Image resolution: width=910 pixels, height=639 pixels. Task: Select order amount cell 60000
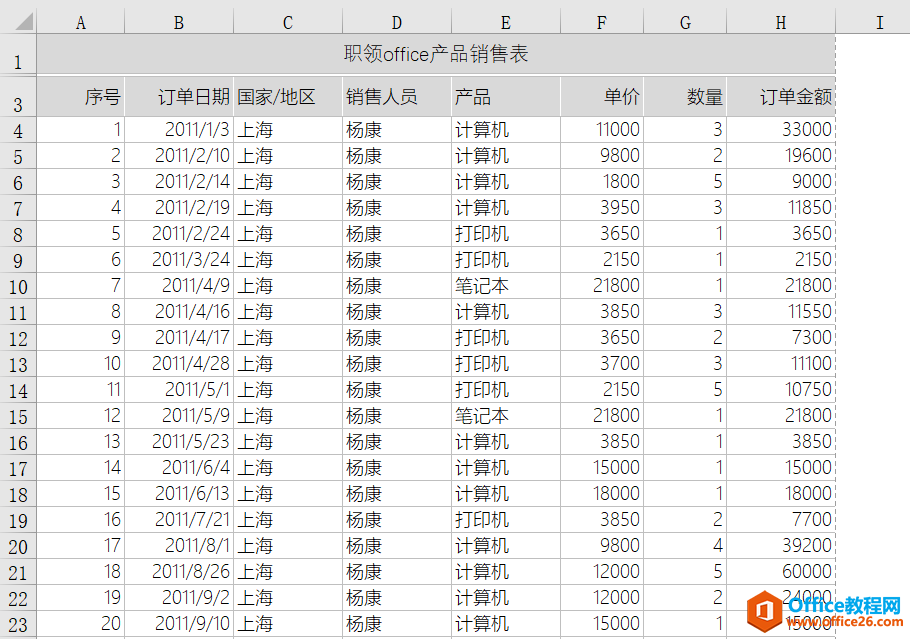[x=781, y=572]
